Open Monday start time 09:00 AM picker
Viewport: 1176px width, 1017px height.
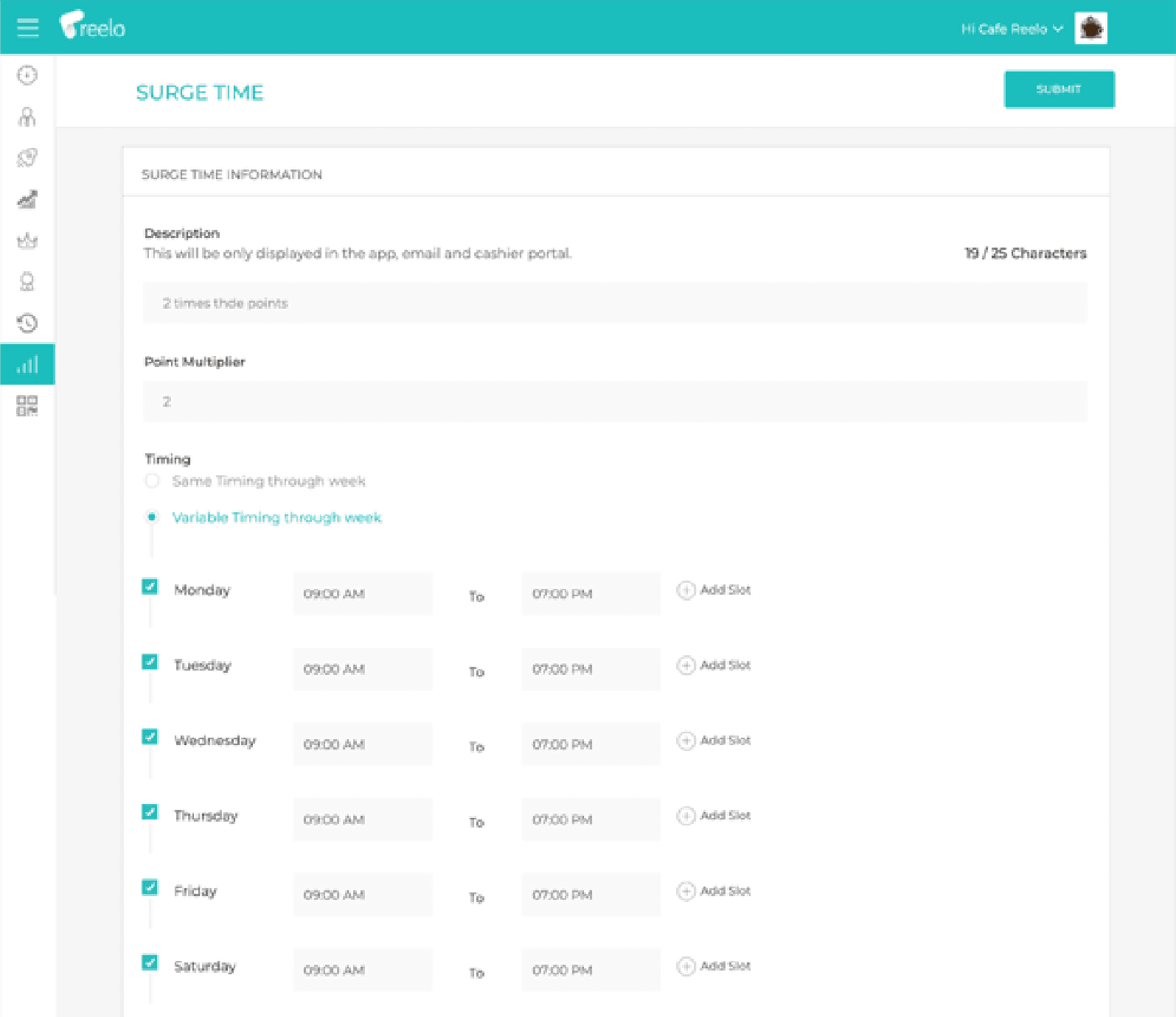point(362,594)
